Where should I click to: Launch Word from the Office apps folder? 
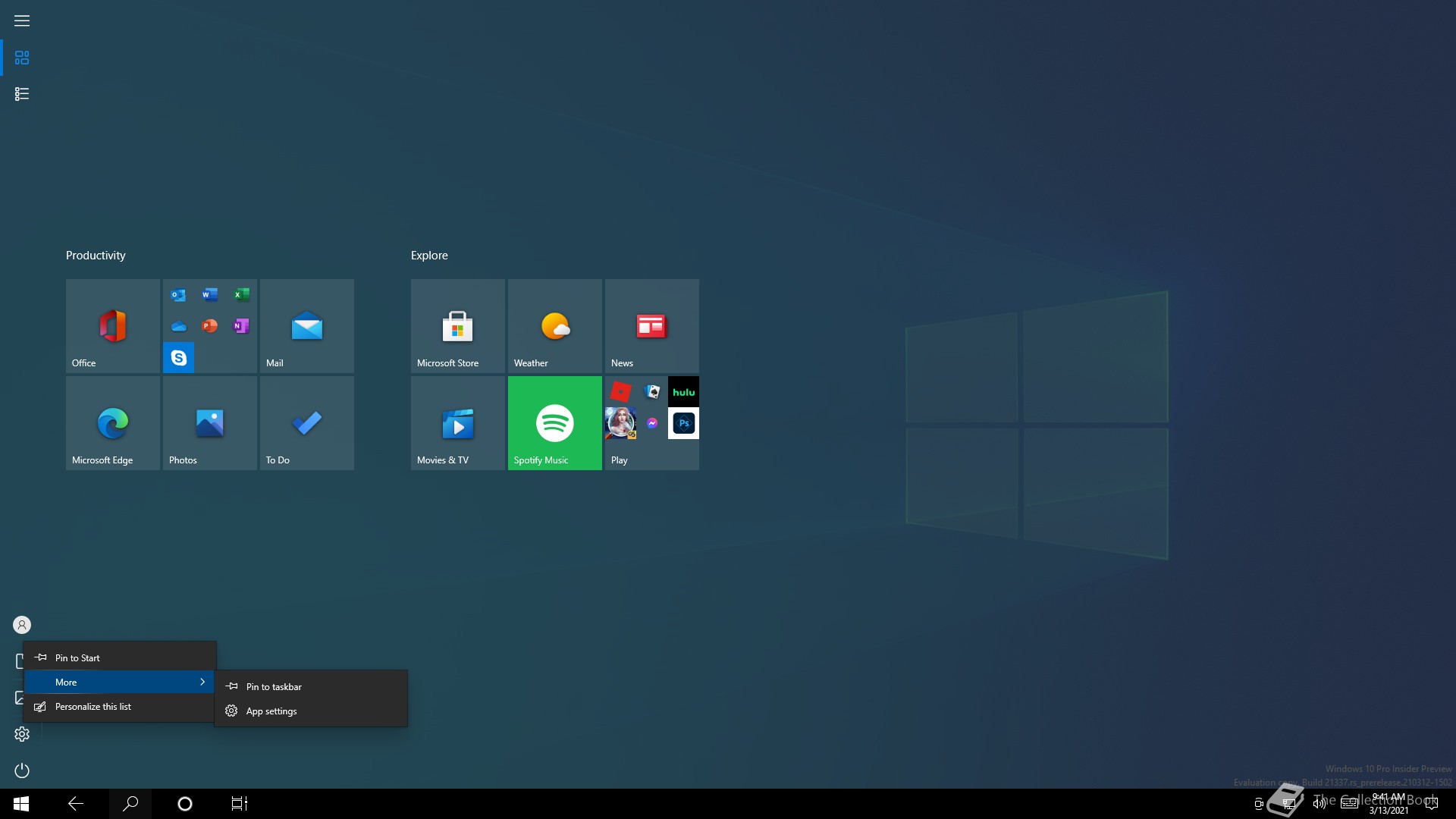point(210,295)
